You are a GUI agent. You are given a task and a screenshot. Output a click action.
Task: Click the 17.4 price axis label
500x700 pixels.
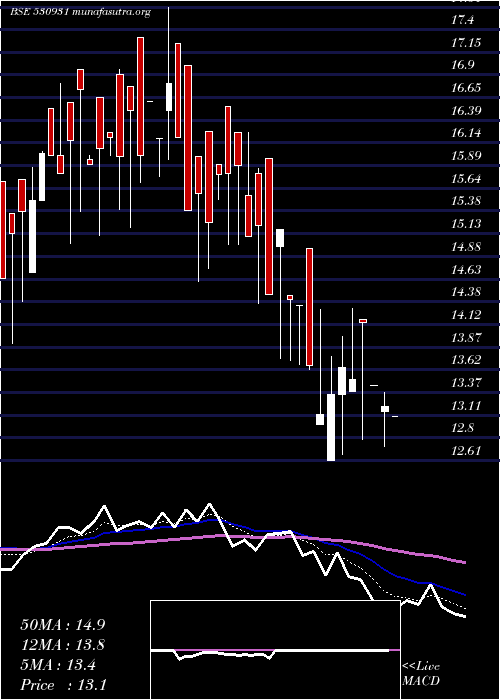point(462,20)
